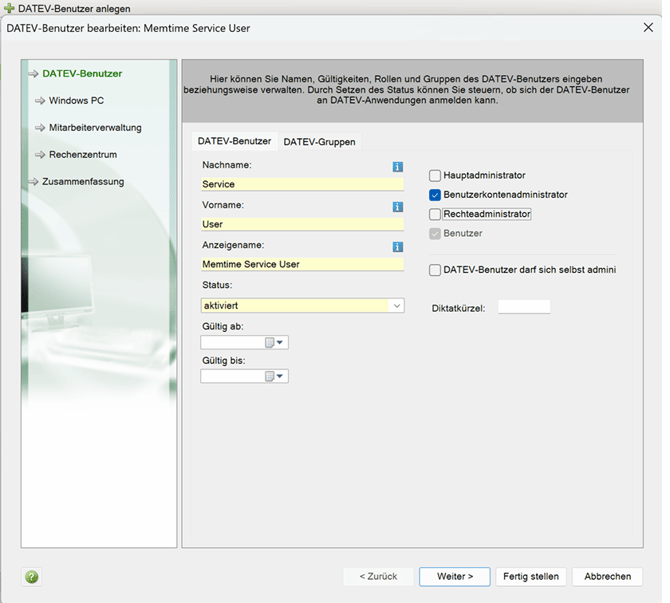
Task: Allow DATEV-Benutzer to administer itself
Action: (x=435, y=270)
